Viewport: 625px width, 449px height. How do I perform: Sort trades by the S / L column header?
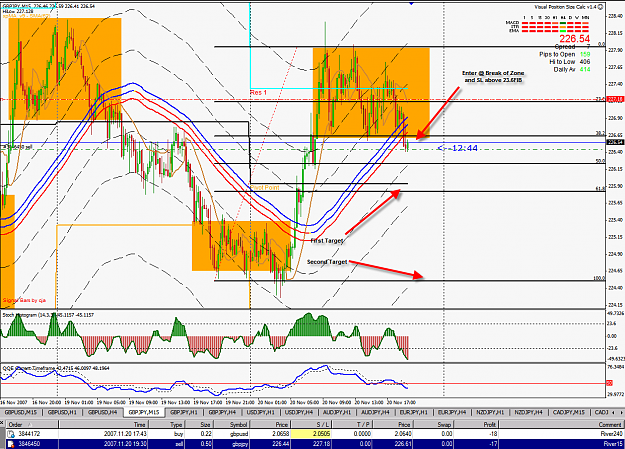pyautogui.click(x=312, y=424)
